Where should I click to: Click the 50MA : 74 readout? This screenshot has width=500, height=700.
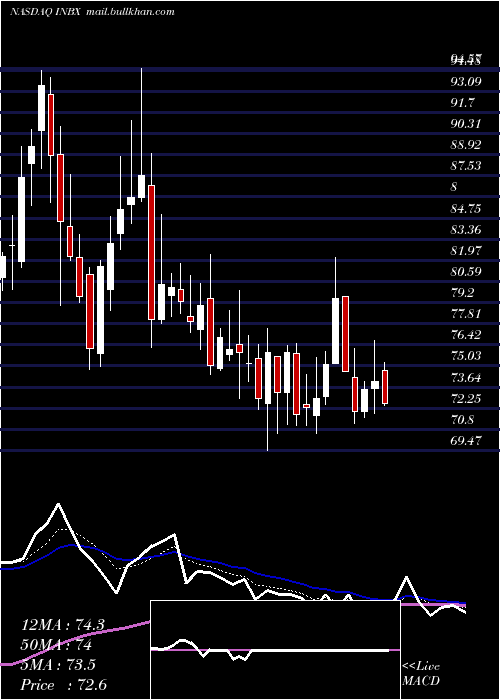(57, 645)
